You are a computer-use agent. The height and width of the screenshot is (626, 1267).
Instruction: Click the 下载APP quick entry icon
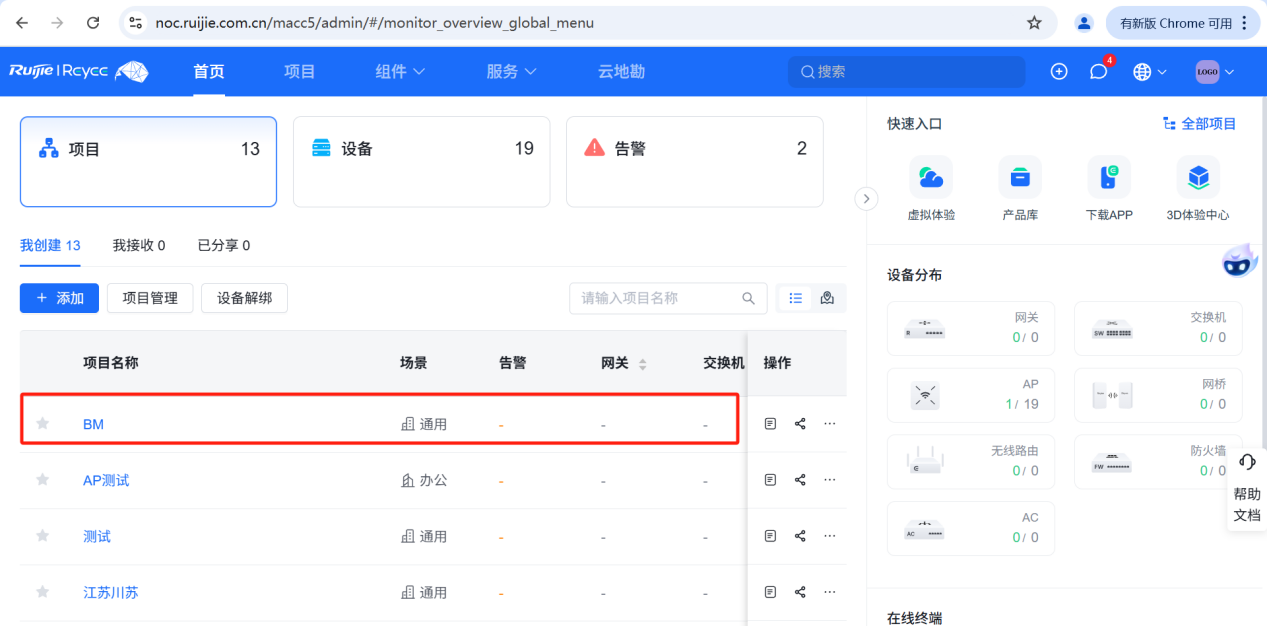click(x=1108, y=174)
